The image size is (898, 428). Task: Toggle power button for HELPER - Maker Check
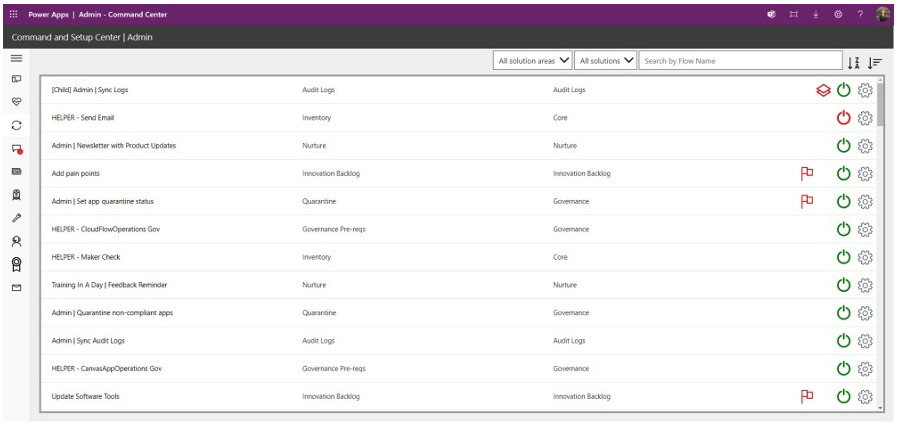(x=843, y=257)
